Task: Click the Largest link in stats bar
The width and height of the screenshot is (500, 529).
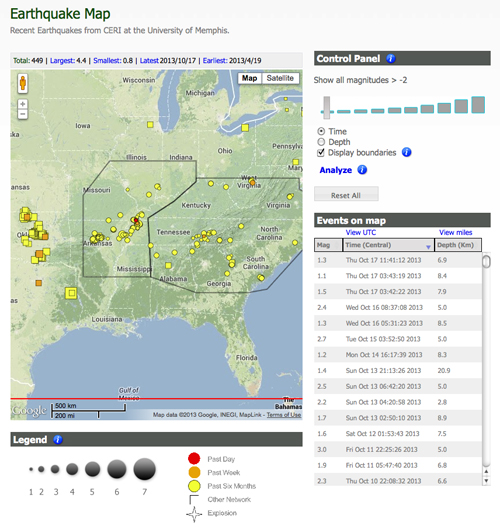Action: coord(62,61)
